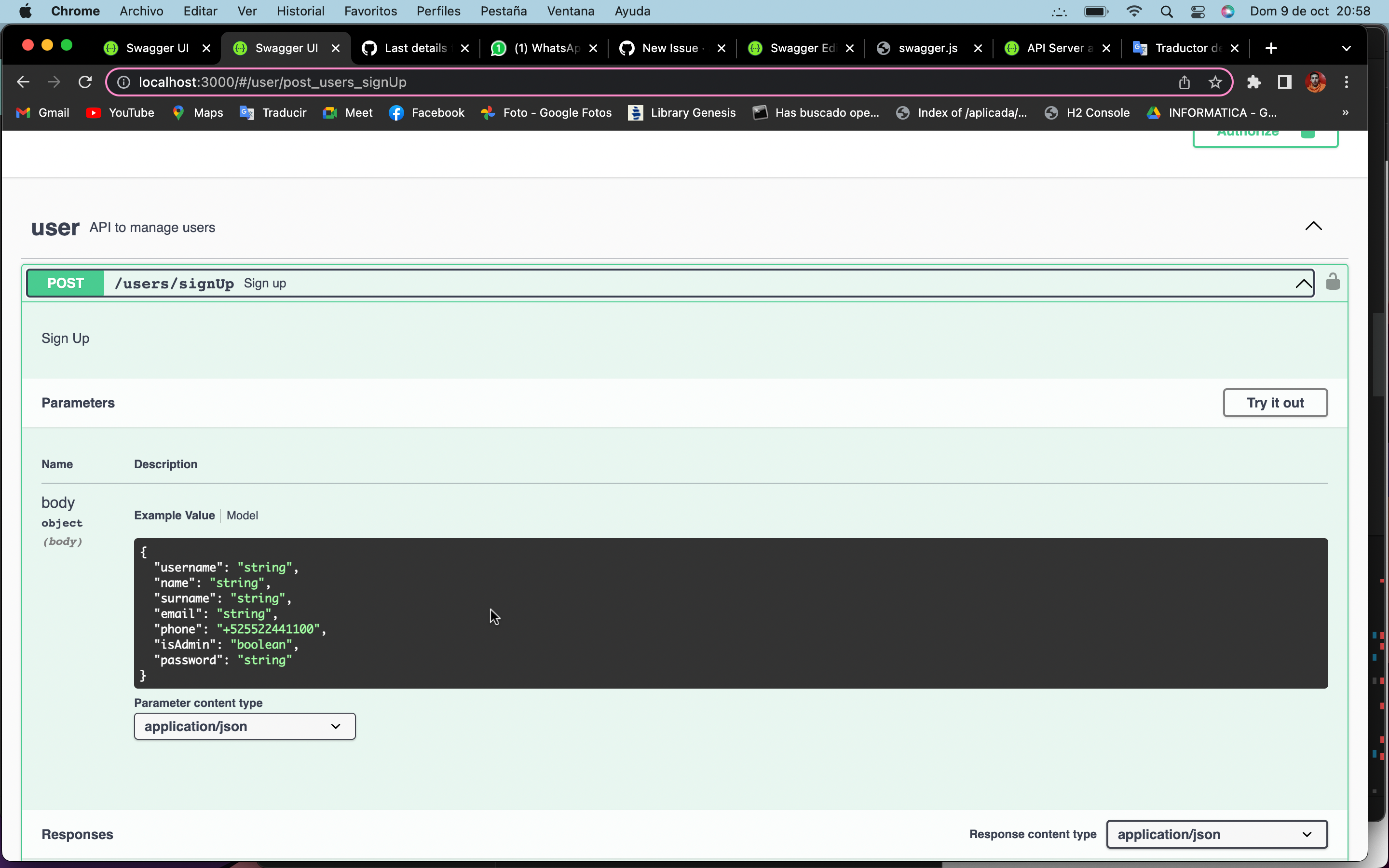Image resolution: width=1389 pixels, height=868 pixels.
Task: Switch to the Model view link
Action: (x=242, y=515)
